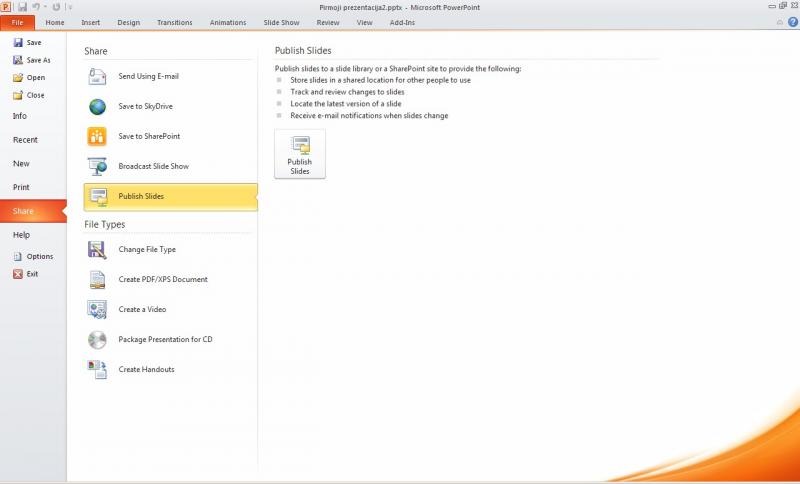Click the Save As text label

pyautogui.click(x=39, y=60)
